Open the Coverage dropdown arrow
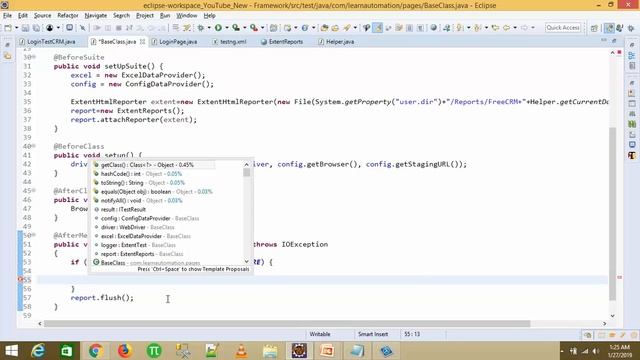640x360 pixels. tap(244, 28)
